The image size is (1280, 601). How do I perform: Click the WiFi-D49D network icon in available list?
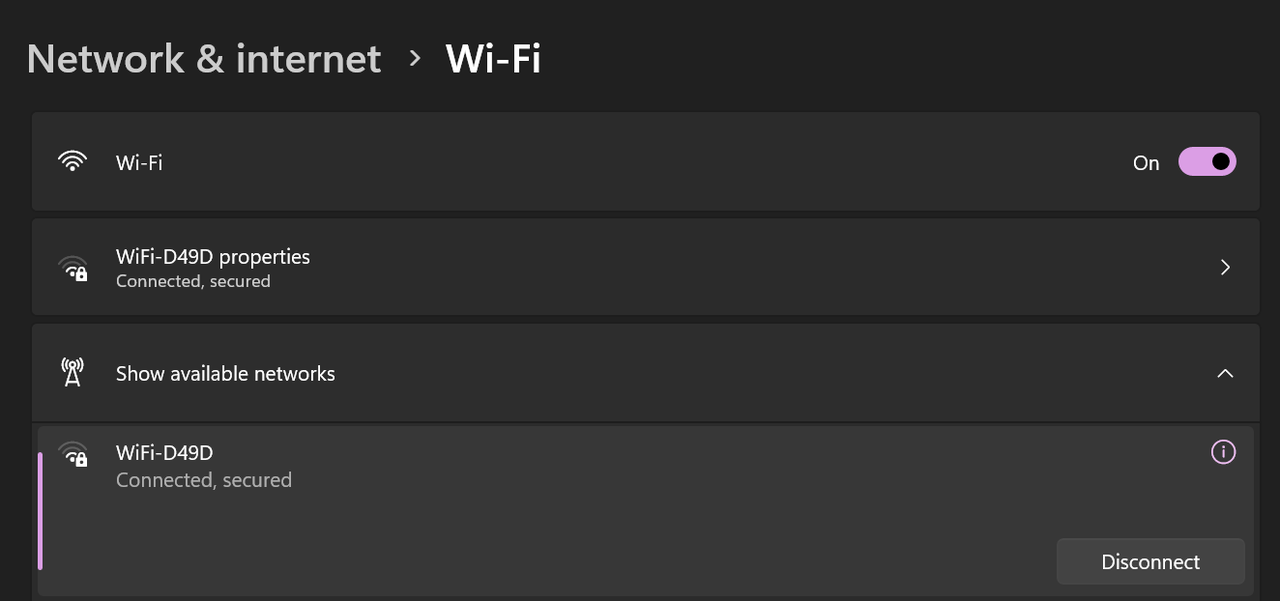[72, 454]
